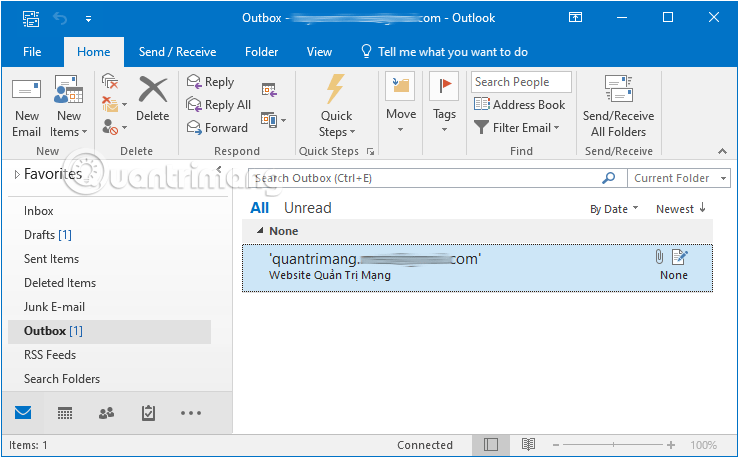This screenshot has width=738, height=458.
Task: Switch to Calendar view icon
Action: click(x=64, y=413)
